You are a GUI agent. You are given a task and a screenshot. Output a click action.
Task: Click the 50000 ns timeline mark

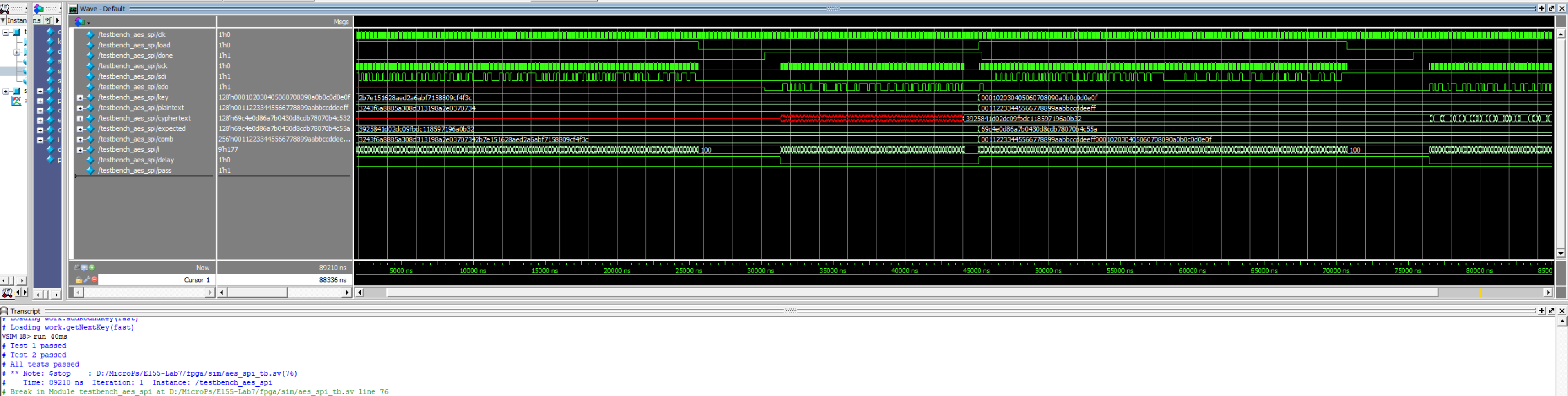click(x=1047, y=270)
